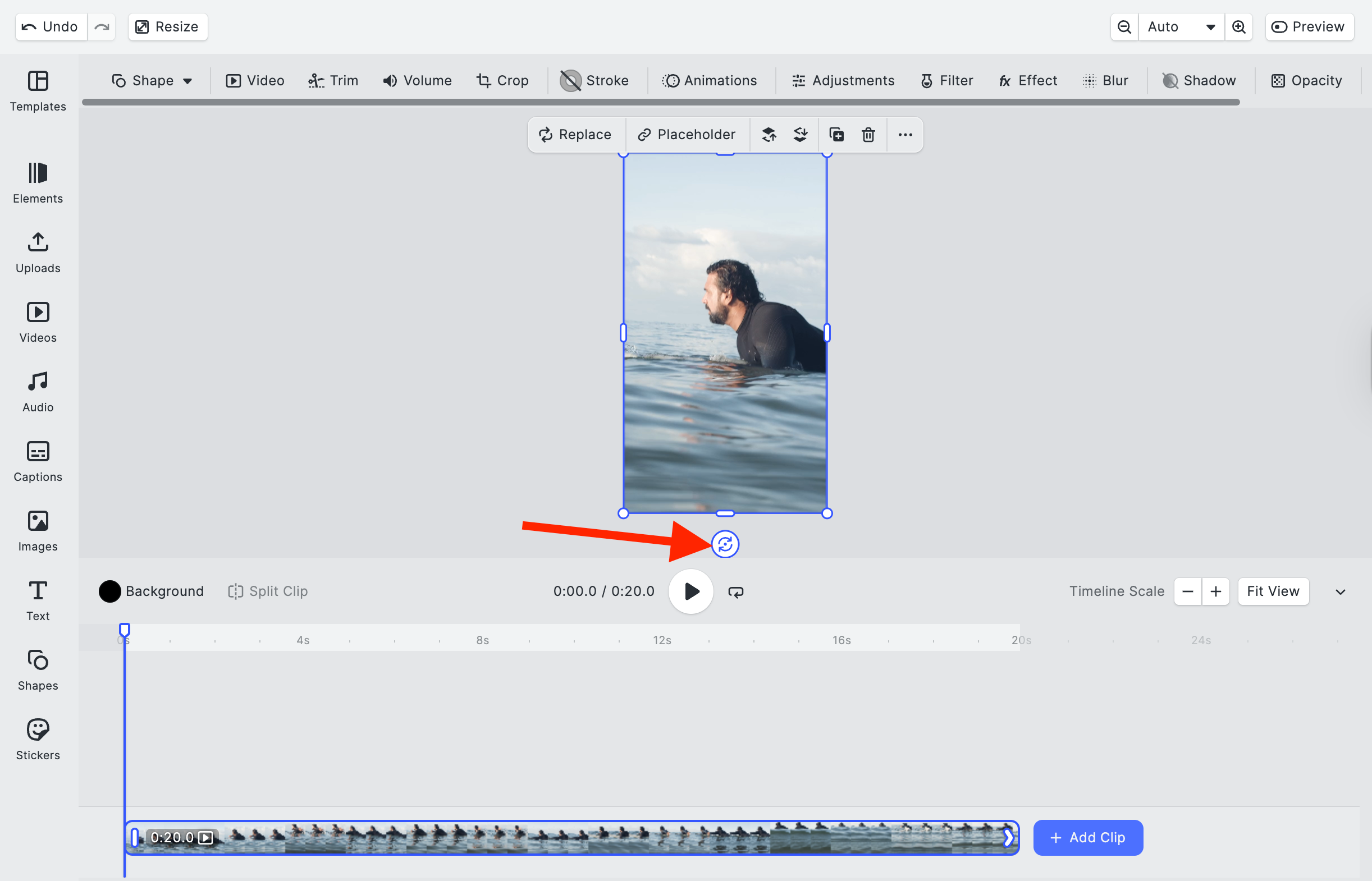Increase Timeline Scale with the plus control
The image size is (1372, 881).
click(1216, 591)
